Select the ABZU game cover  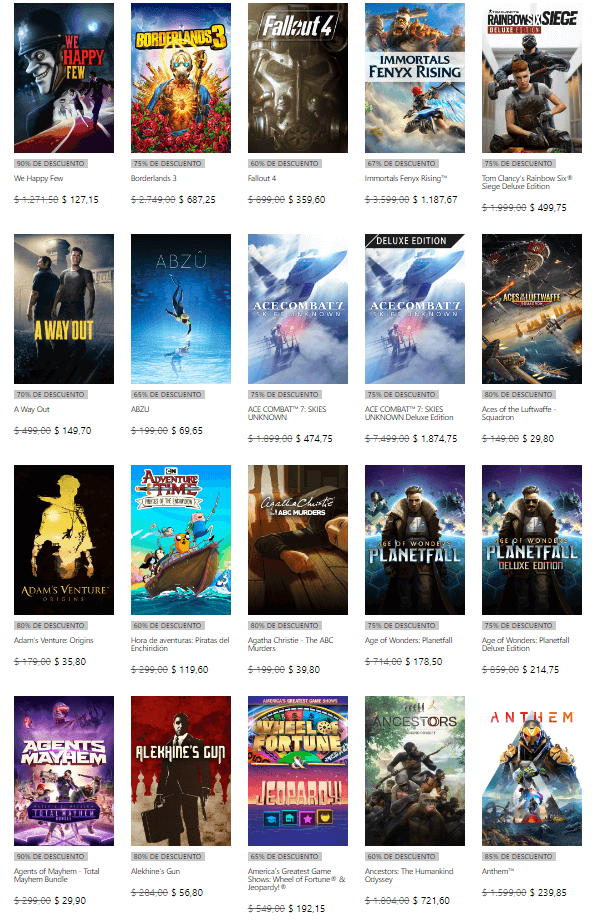[181, 309]
